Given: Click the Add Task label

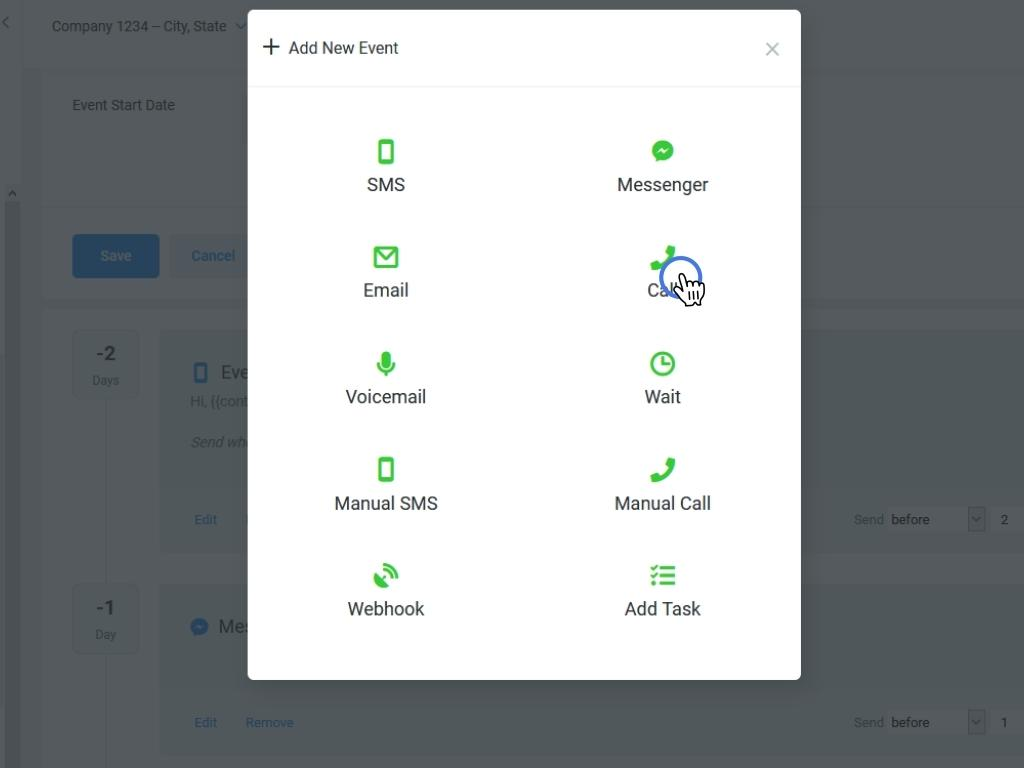Looking at the screenshot, I should (662, 609).
